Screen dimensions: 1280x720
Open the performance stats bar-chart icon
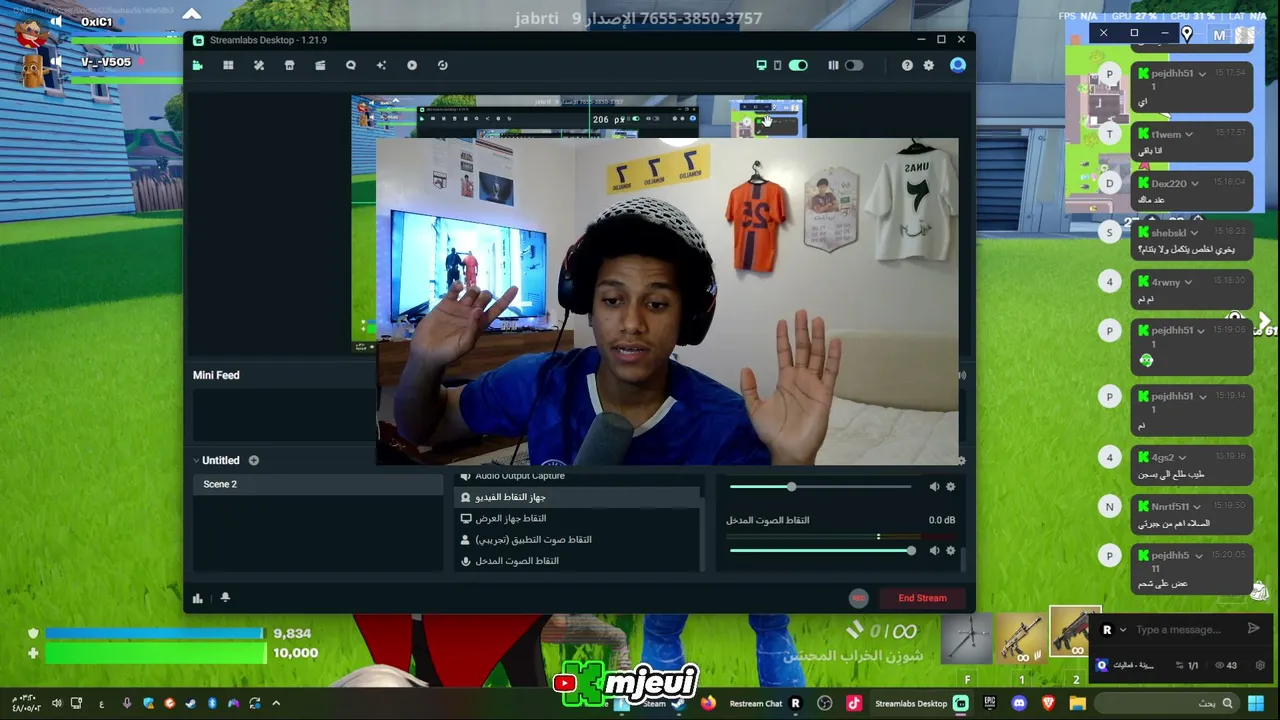198,598
